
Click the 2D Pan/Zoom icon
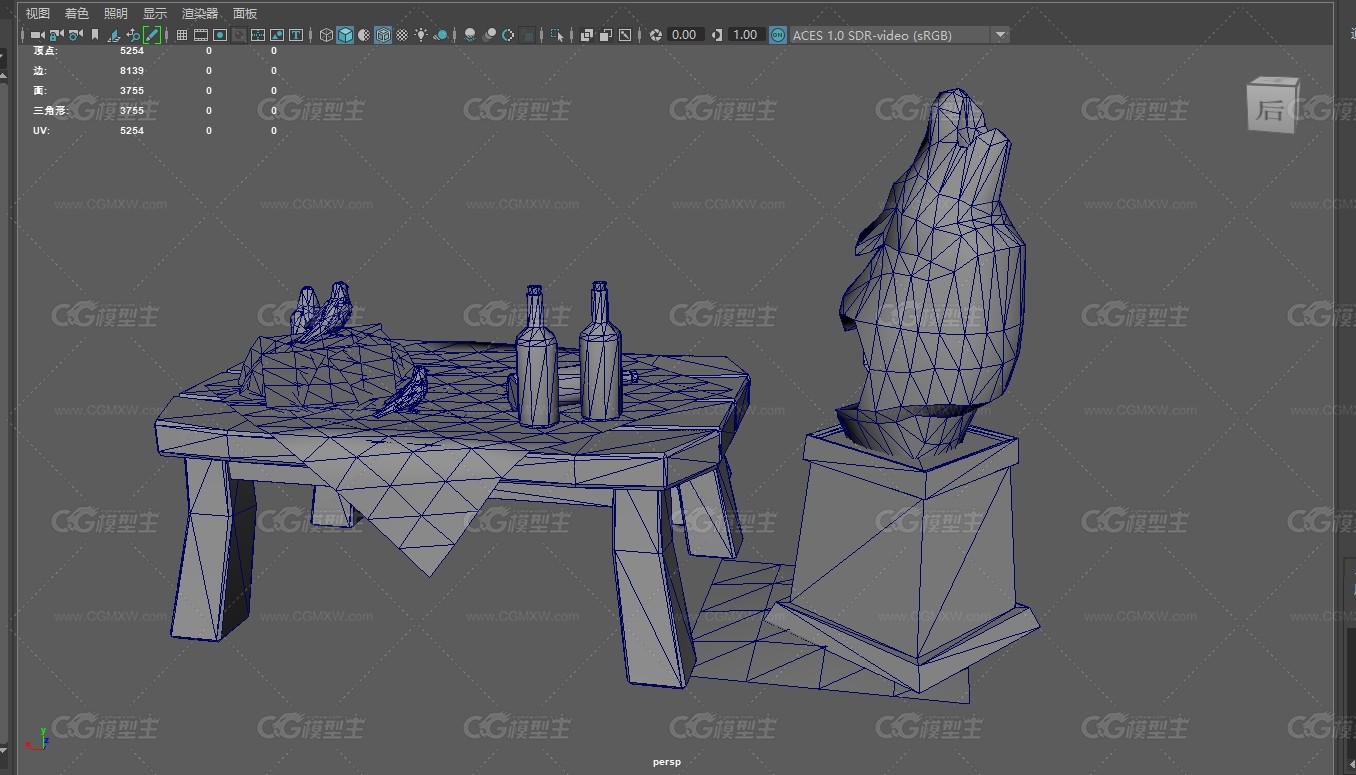click(x=133, y=35)
